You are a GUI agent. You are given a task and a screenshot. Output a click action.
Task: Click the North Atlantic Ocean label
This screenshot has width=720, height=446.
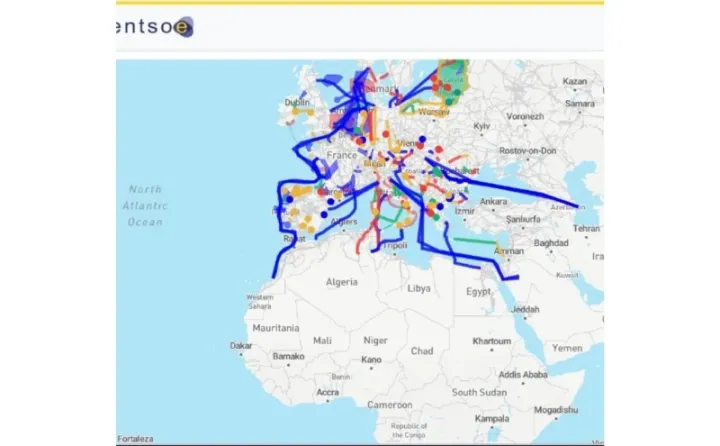(x=145, y=205)
